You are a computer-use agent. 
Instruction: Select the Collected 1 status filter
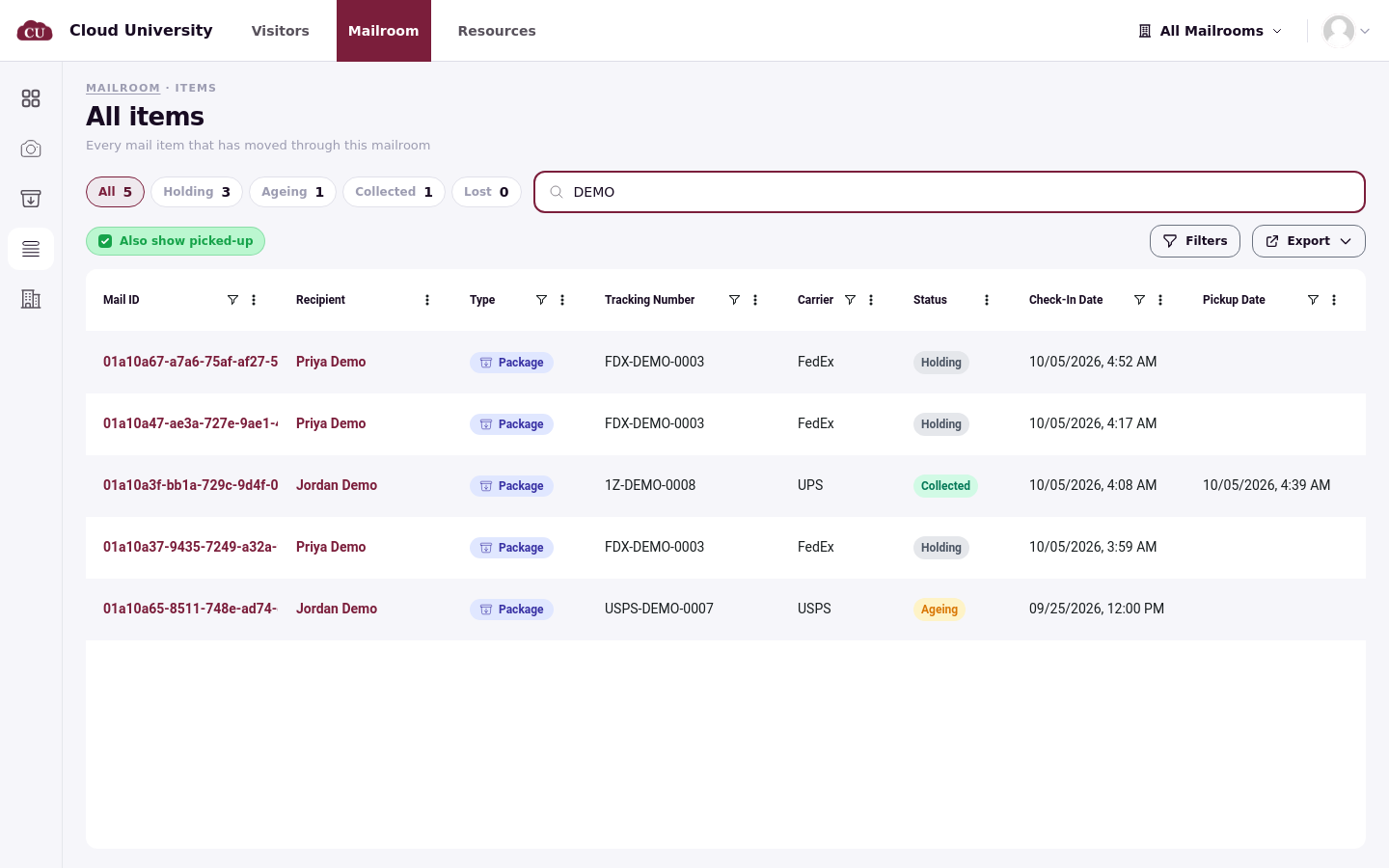tap(394, 192)
